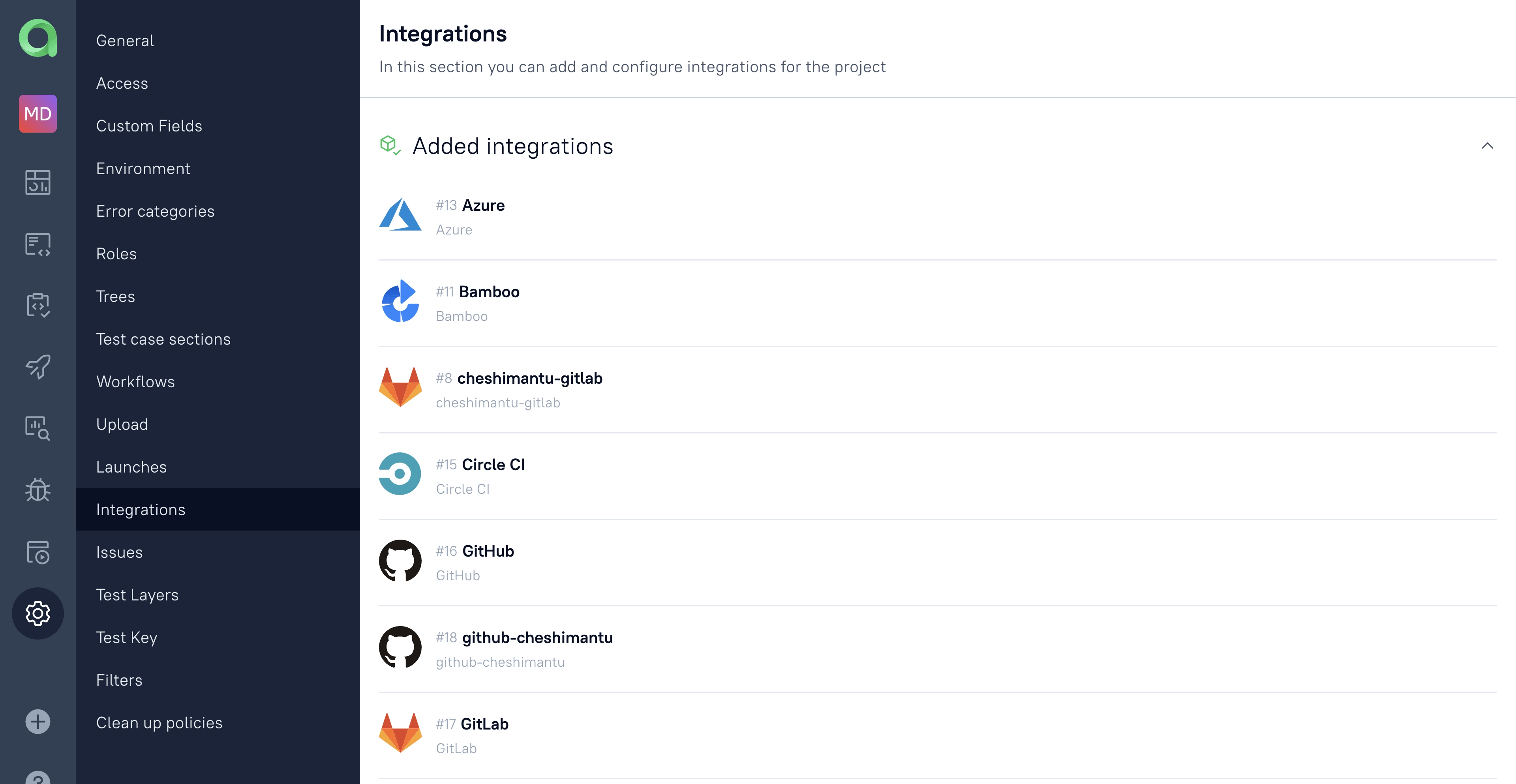Open Clean up policies settings
1516x784 pixels.
coord(159,723)
